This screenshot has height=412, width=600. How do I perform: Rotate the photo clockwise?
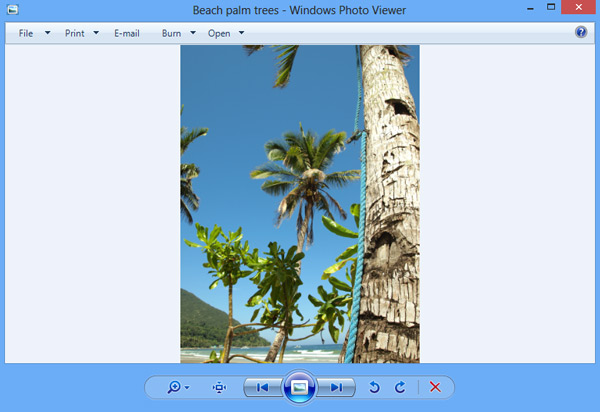coord(400,387)
